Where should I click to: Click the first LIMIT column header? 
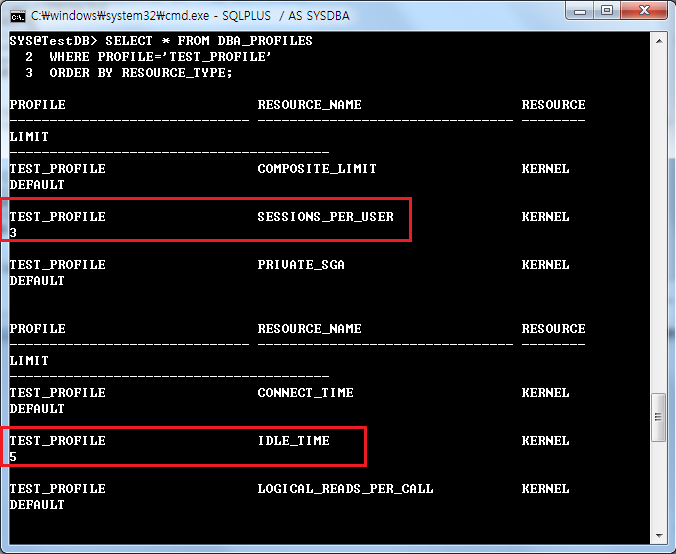[29, 136]
